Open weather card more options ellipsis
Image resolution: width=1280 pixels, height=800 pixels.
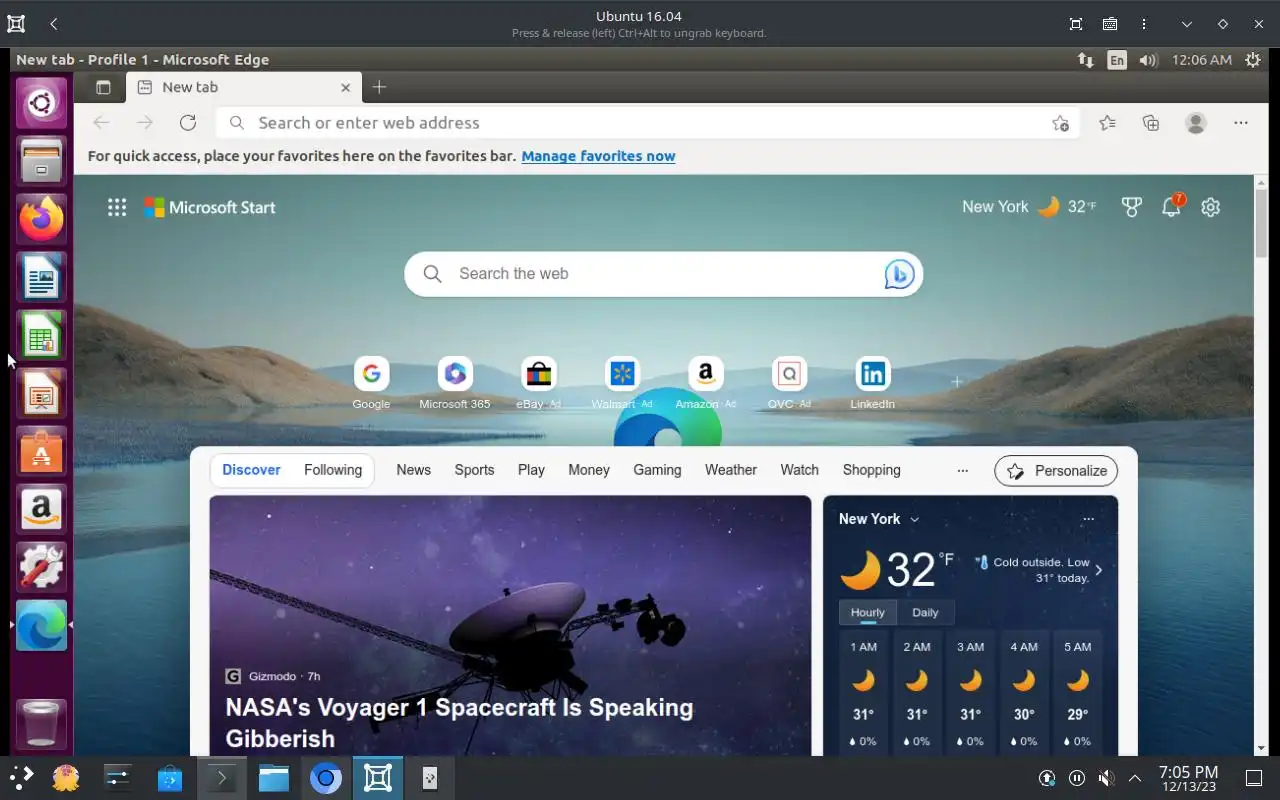pyautogui.click(x=1088, y=519)
